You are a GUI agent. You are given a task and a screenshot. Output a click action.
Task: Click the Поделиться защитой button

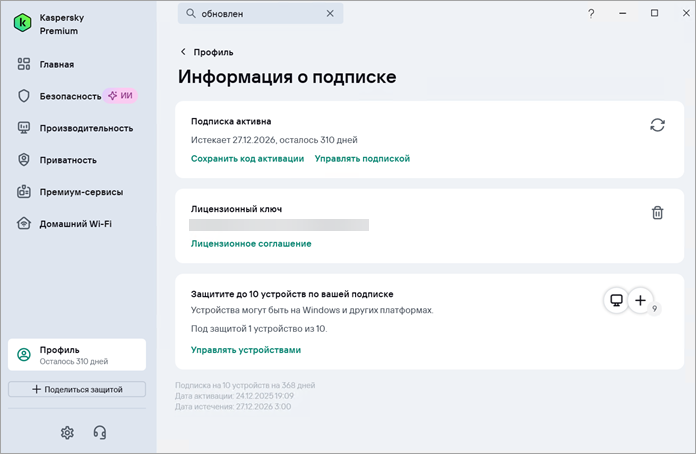pyautogui.click(x=77, y=389)
